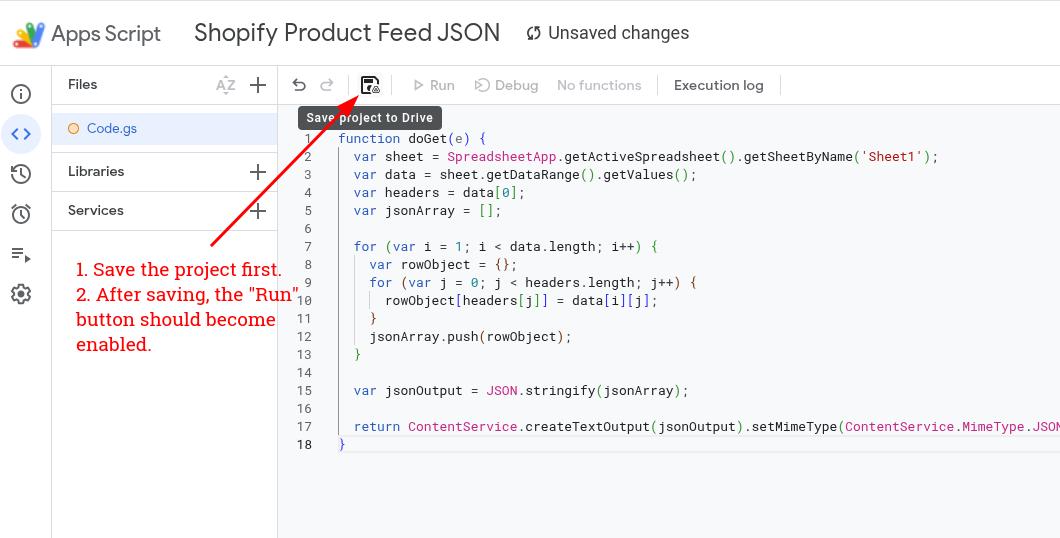Open Project History clock icon in sidebar
1060x538 pixels.
point(21,174)
